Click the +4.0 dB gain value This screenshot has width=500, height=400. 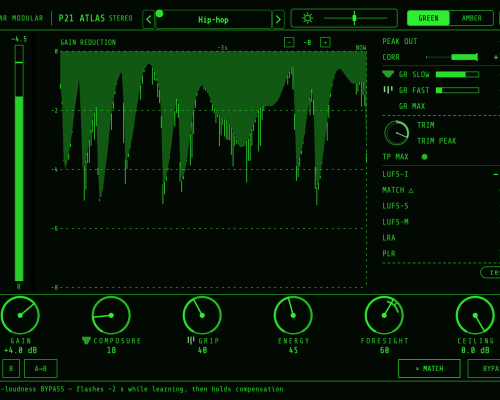(x=21, y=350)
